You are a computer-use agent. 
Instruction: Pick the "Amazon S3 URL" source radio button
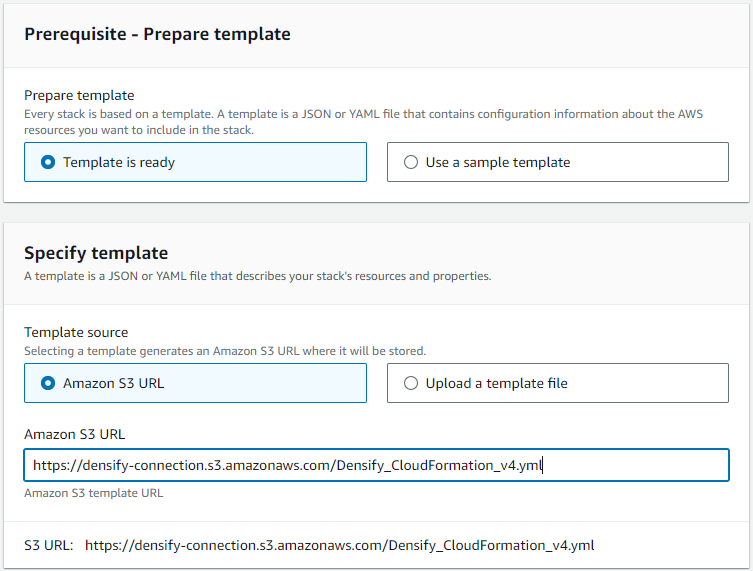[x=48, y=383]
